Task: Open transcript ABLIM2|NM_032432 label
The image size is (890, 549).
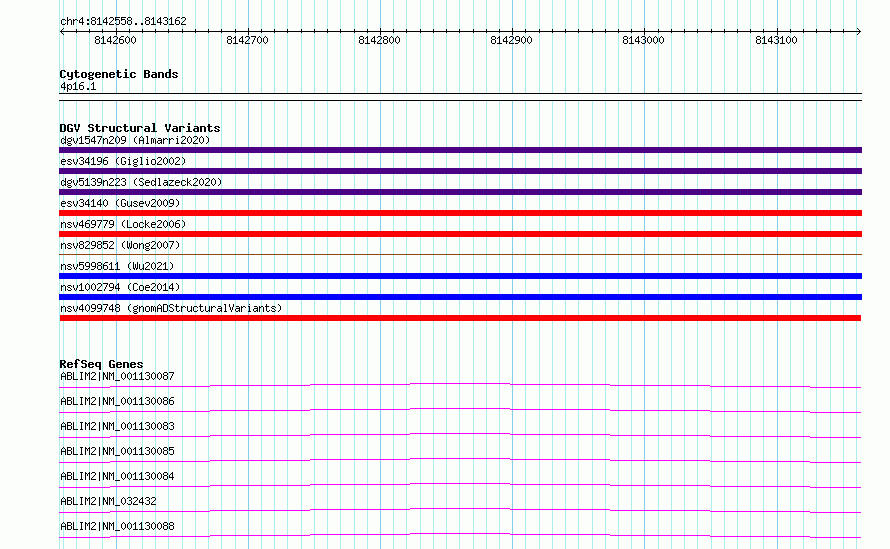Action: [x=108, y=501]
